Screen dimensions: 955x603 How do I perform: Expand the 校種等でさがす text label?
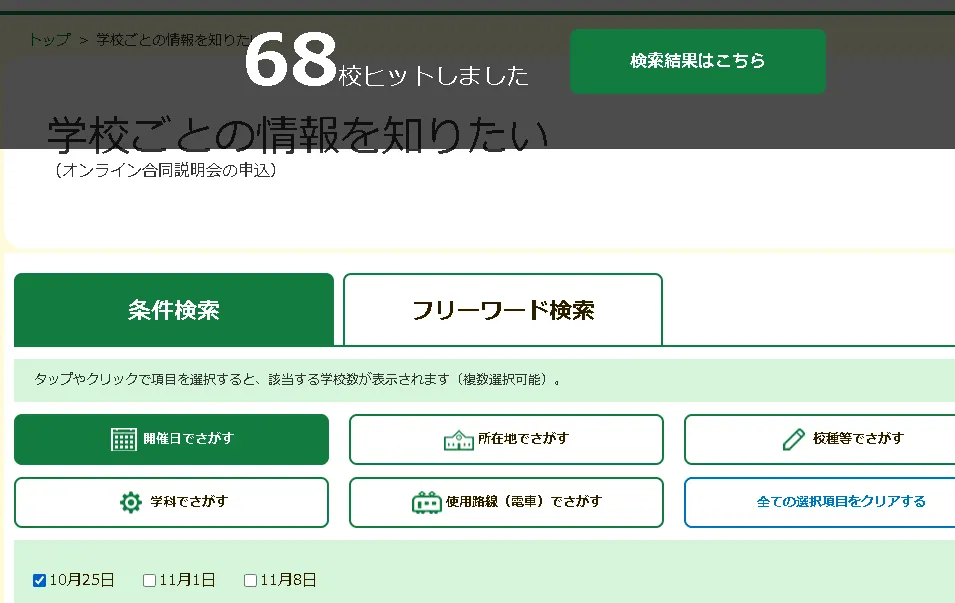click(x=858, y=439)
